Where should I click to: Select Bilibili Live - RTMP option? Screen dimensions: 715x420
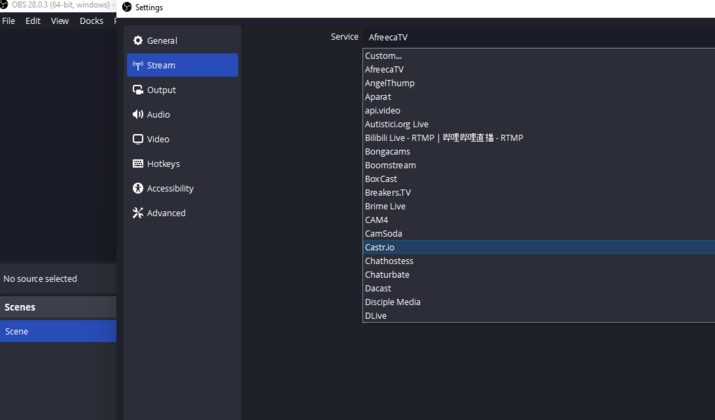[x=539, y=138]
